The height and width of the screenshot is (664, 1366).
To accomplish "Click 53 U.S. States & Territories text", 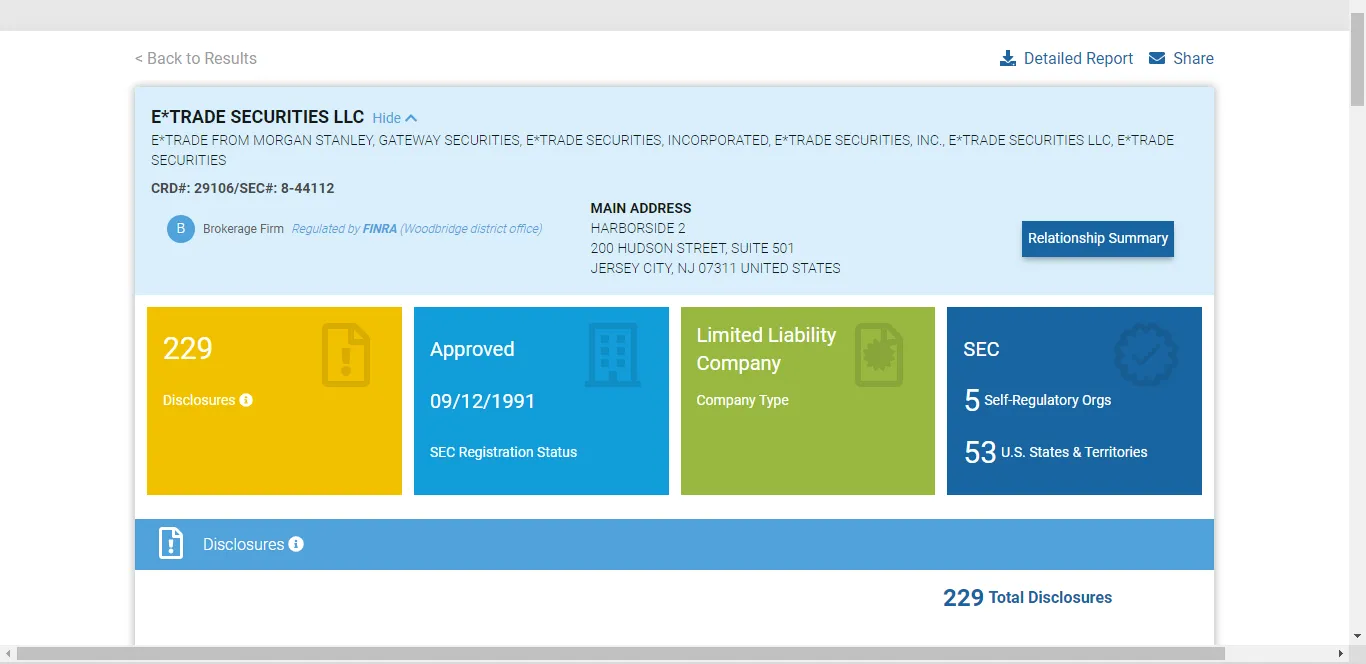I will [x=1055, y=452].
